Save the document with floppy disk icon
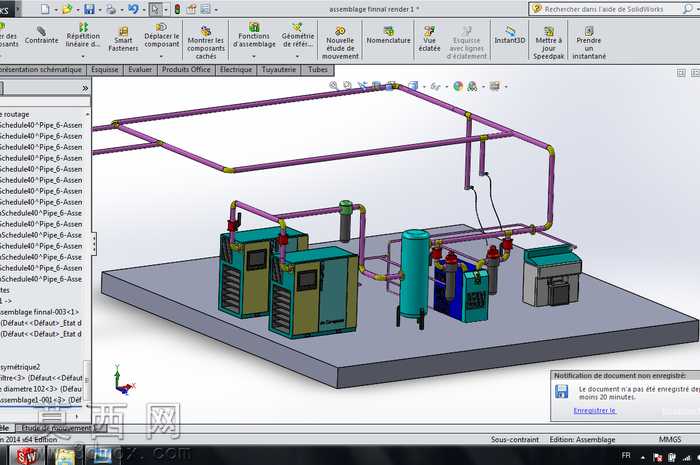Image resolution: width=700 pixels, height=465 pixels. pos(89,8)
